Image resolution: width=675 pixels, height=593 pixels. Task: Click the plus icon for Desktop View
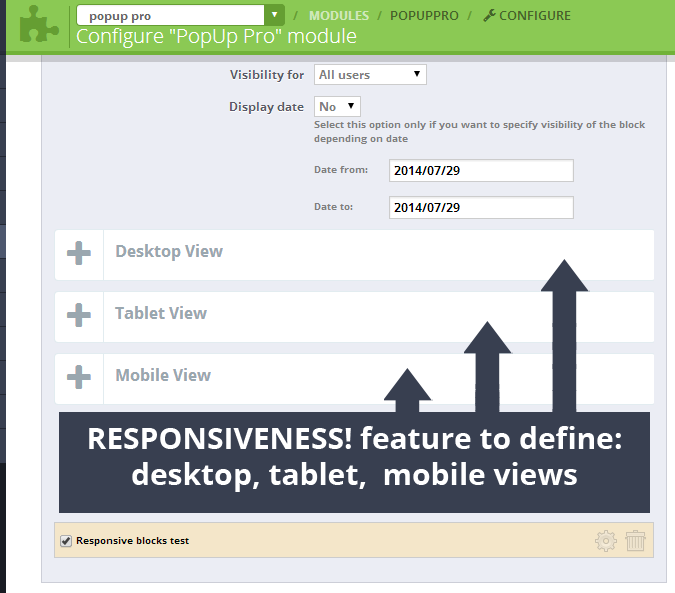79,254
